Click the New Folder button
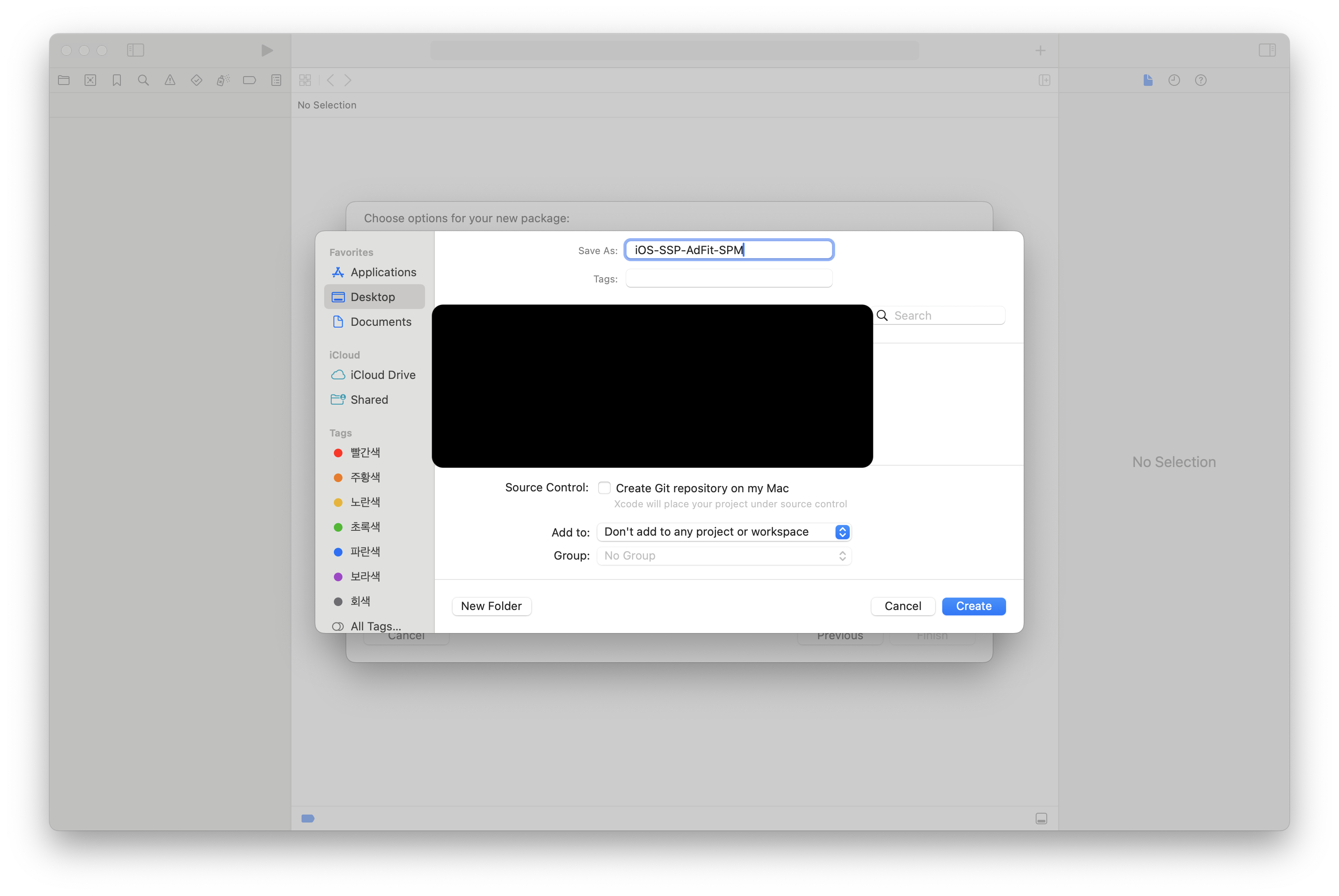Screen dimensions: 1339x896 (x=491, y=606)
